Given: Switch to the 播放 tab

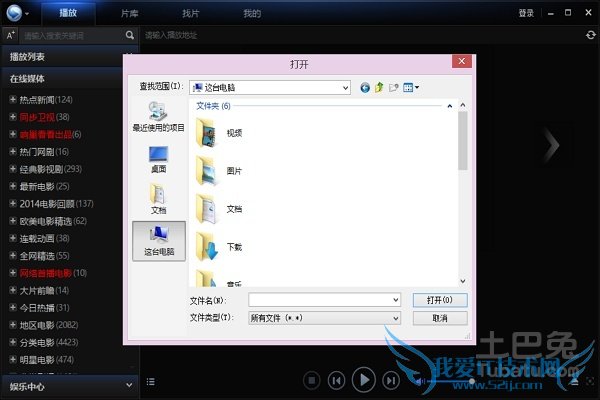Looking at the screenshot, I should coord(68,13).
